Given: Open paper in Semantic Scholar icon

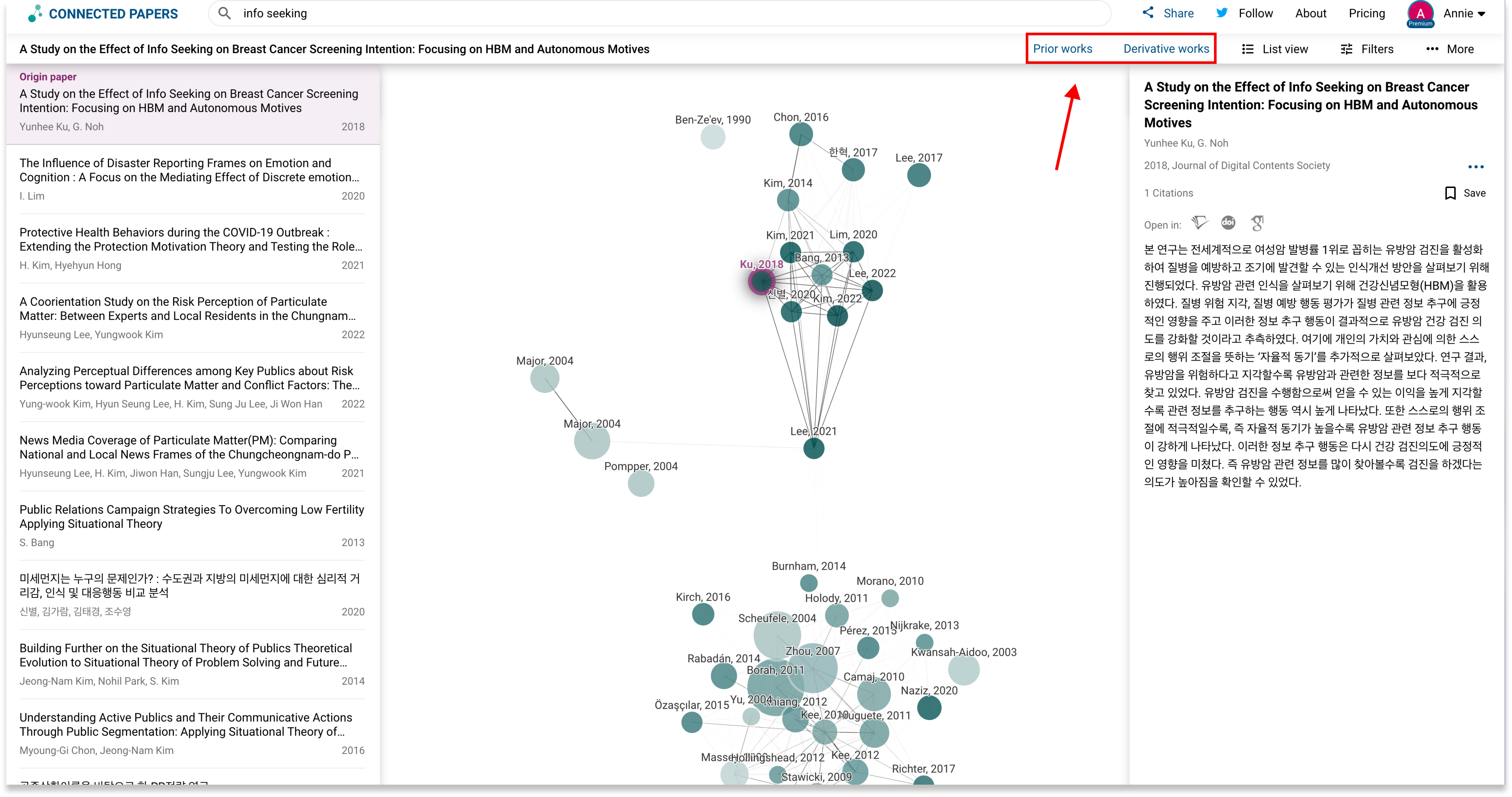Looking at the screenshot, I should (x=1200, y=223).
